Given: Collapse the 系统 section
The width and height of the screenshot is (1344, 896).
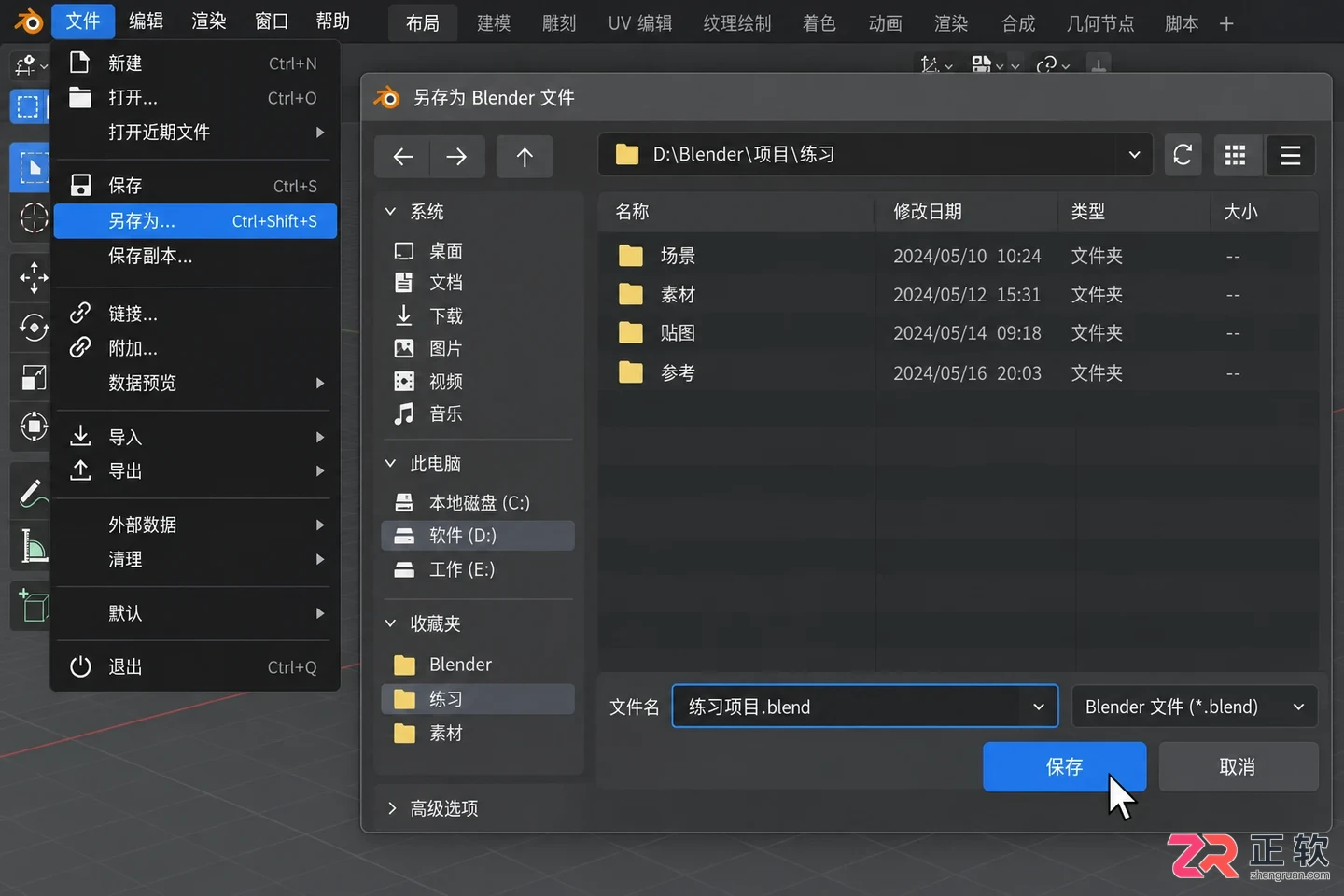Looking at the screenshot, I should [391, 212].
